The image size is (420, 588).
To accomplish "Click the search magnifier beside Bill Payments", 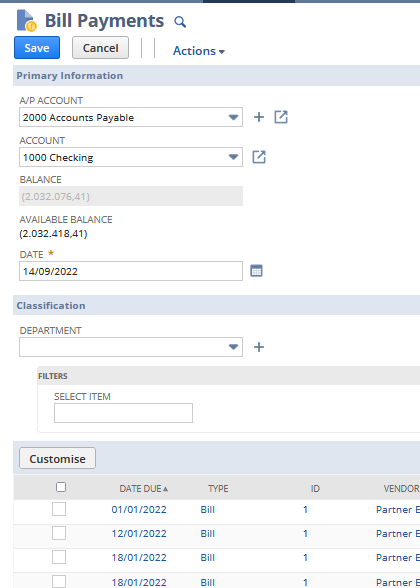I will click(x=180, y=22).
